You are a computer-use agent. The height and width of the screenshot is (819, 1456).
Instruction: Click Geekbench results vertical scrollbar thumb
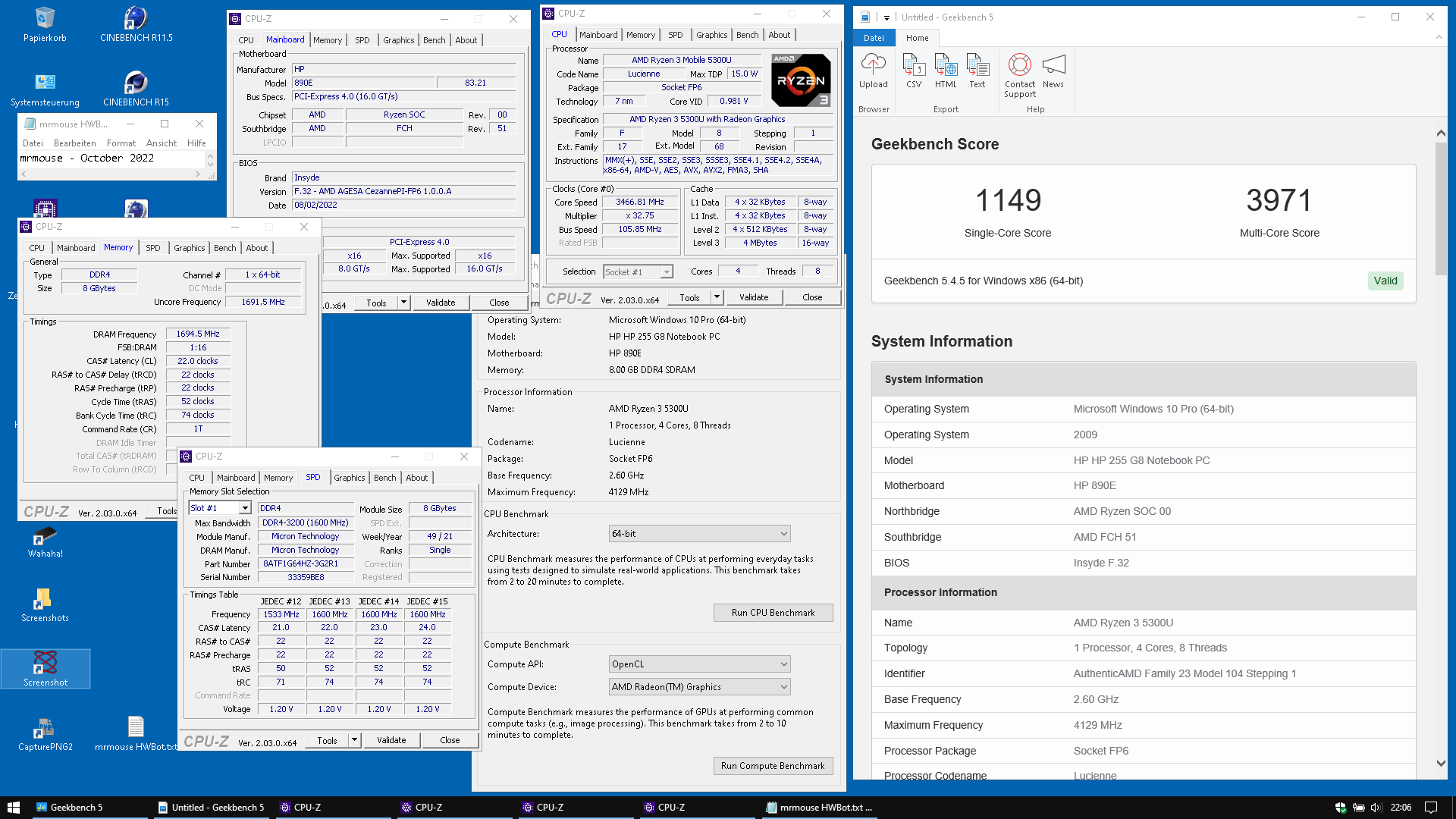pos(1440,209)
